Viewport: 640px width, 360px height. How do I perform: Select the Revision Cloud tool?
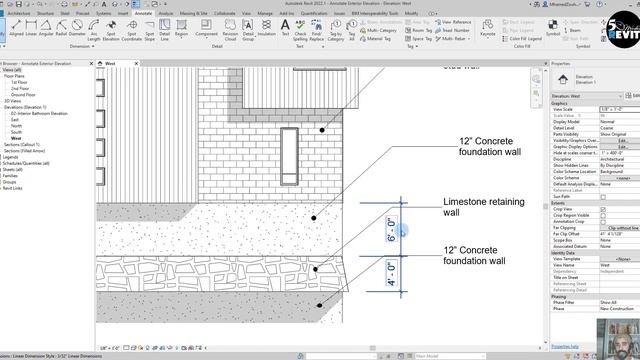click(x=230, y=30)
